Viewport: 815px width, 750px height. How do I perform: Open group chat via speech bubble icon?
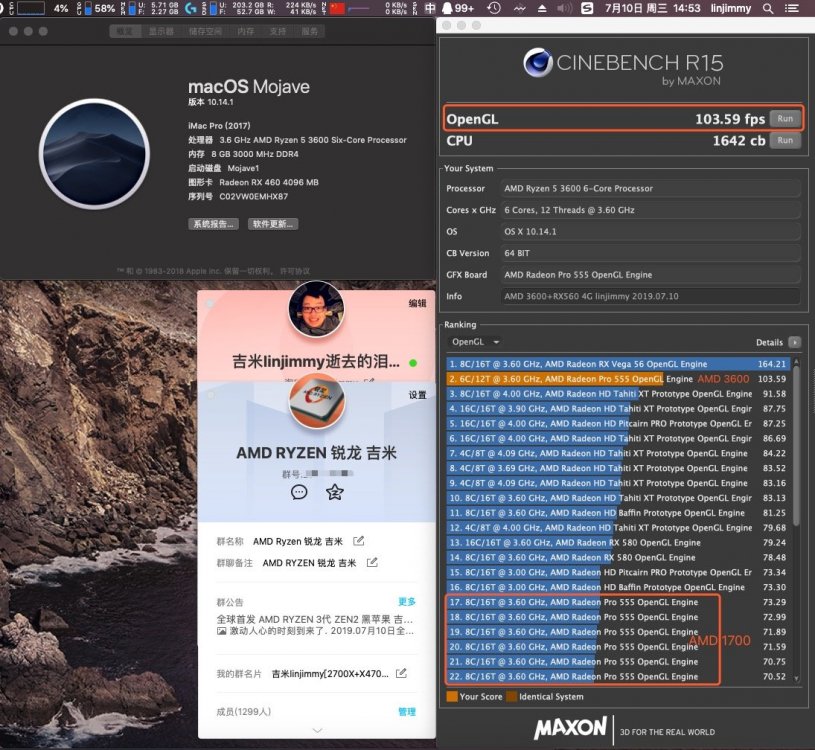coord(299,492)
